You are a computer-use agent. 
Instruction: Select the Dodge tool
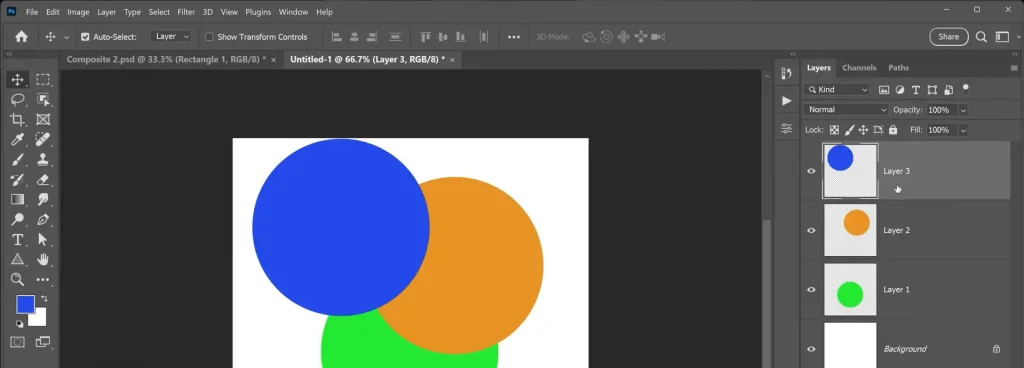click(18, 219)
